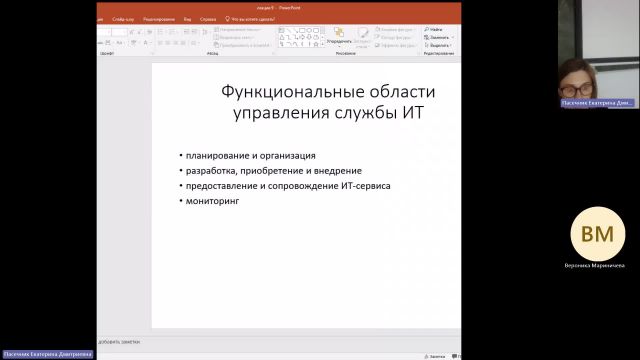Click the bullet 'предоставление и сопровождение ИТ-сервиса'
The height and width of the screenshot is (360, 640).
(288, 186)
